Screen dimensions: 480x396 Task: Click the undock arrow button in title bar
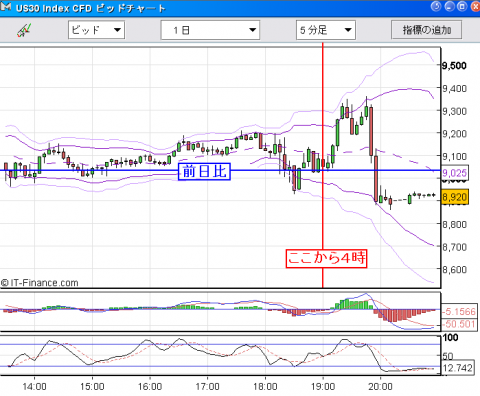pos(436,6)
